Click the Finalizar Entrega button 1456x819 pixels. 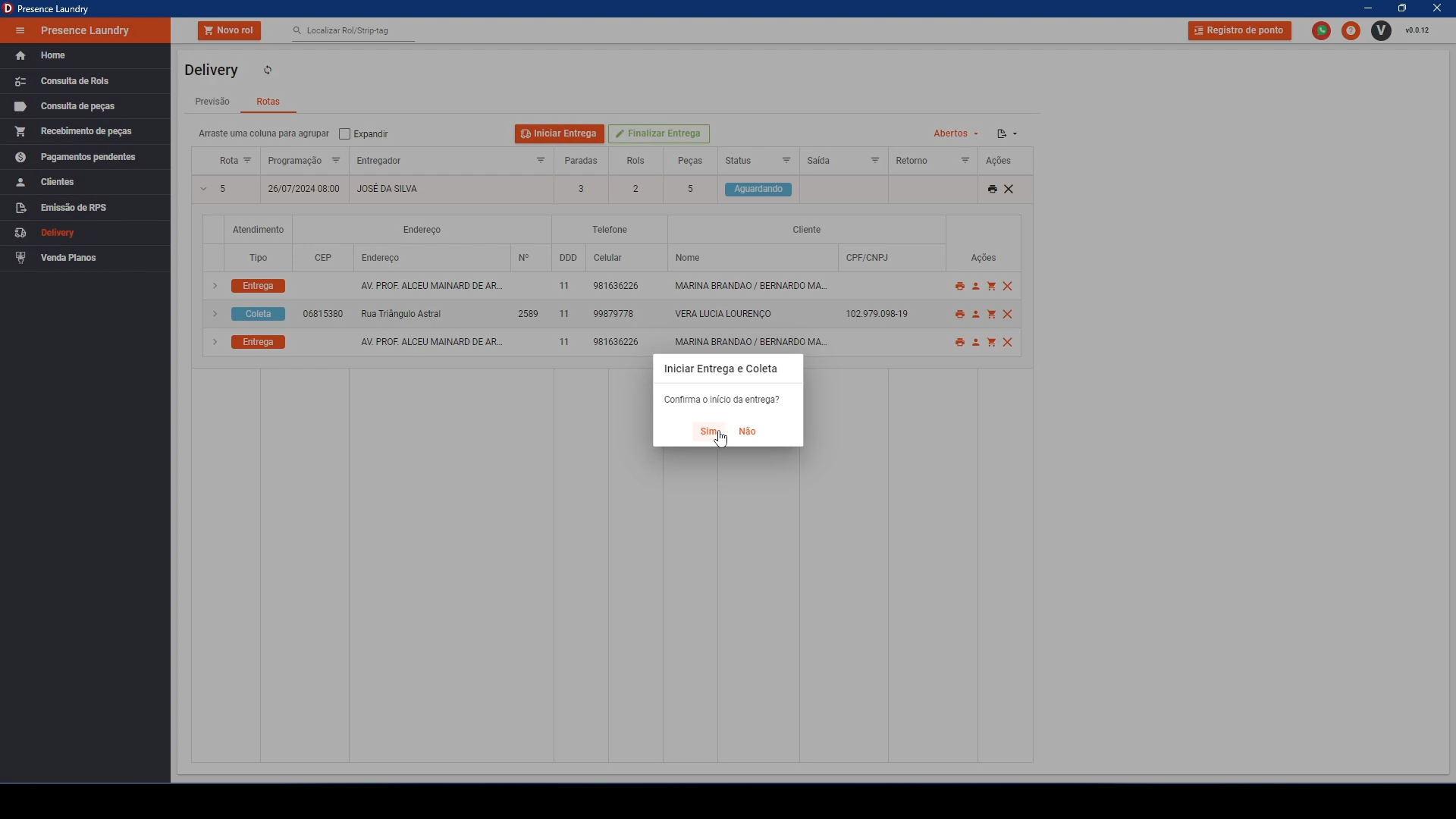659,134
